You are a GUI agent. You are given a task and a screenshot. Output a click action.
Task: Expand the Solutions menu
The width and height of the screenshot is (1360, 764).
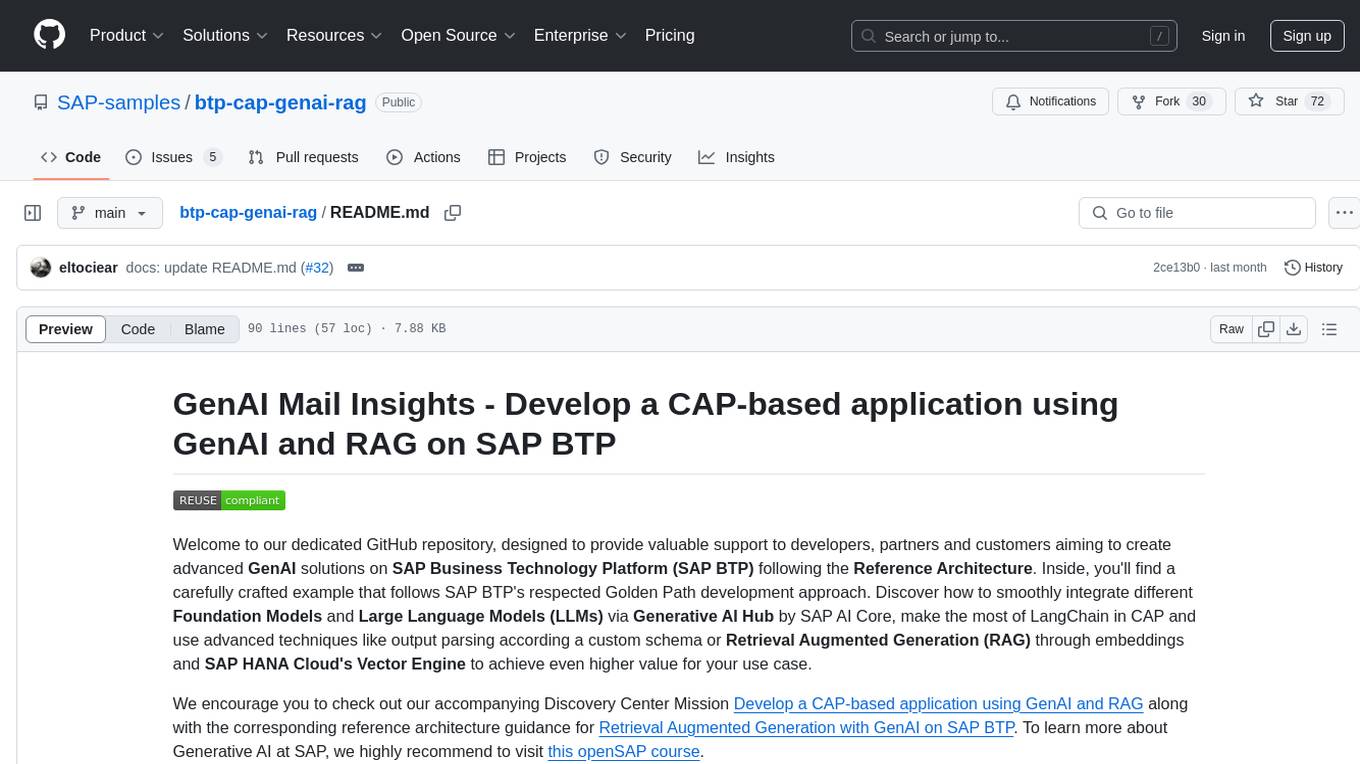[x=225, y=35]
